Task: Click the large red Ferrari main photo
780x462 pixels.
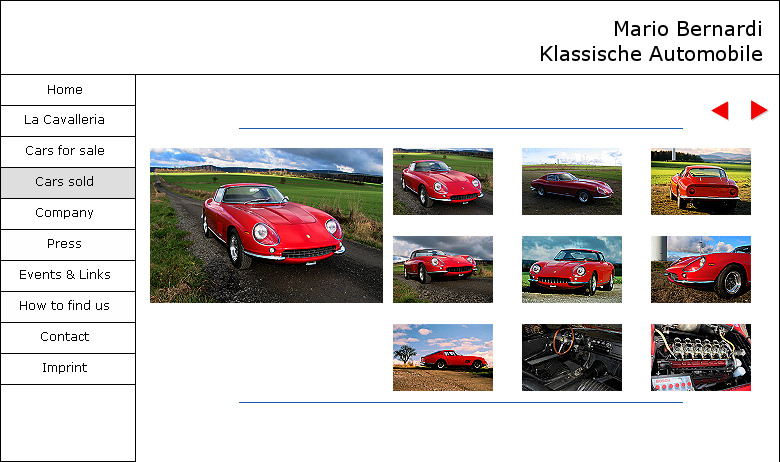Action: pos(266,225)
